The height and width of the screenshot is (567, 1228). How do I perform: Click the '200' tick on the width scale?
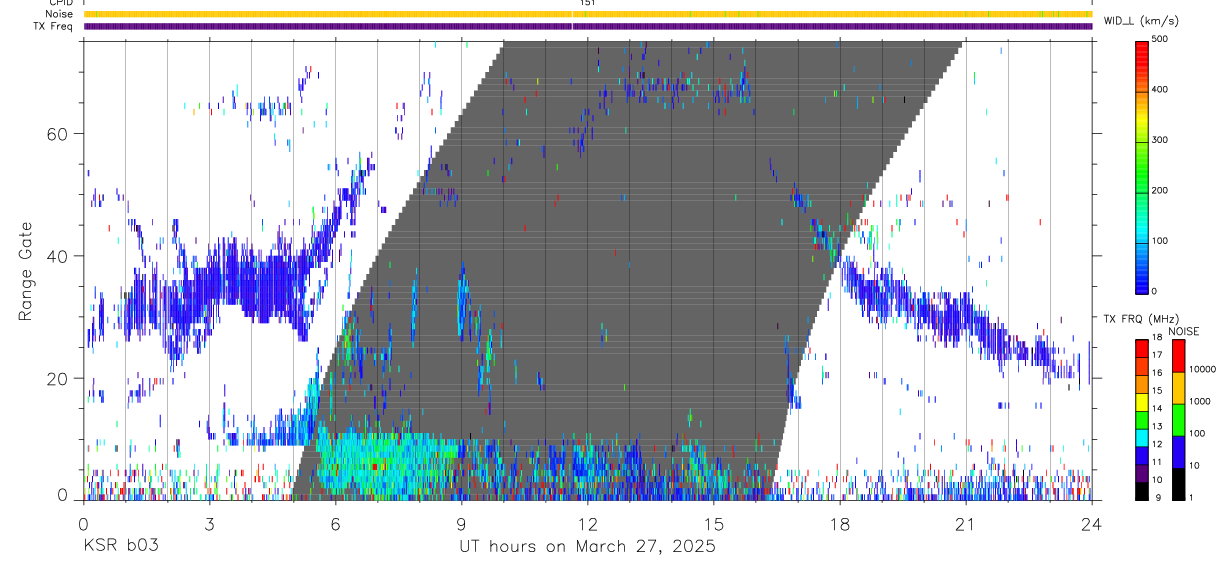(1161, 190)
